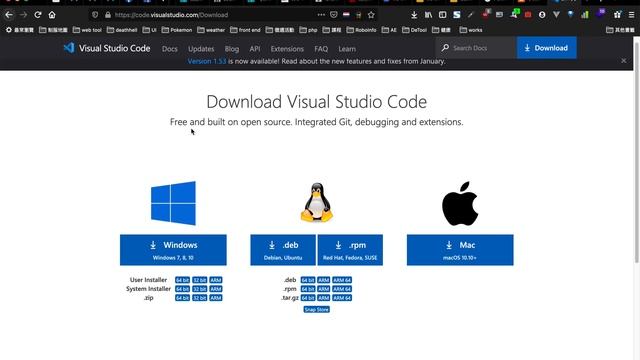Screen dimensions: 640x360
Task: Click the tracking protection shield icon
Action: click(x=95, y=15)
